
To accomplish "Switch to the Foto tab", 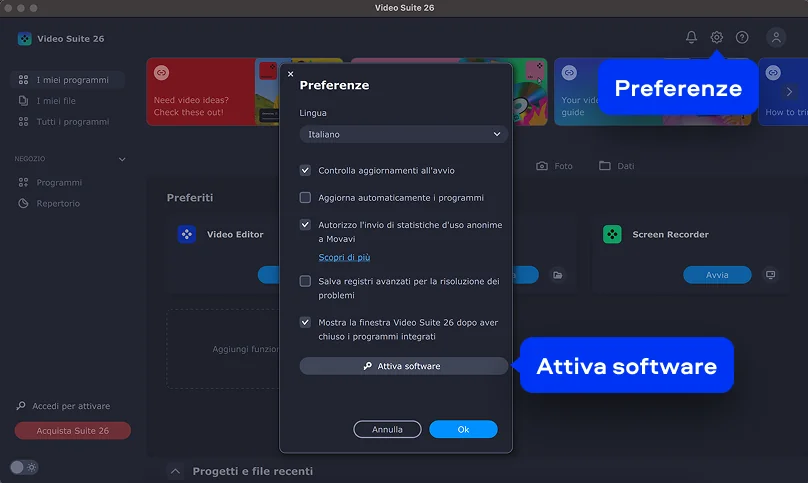I will click(554, 166).
